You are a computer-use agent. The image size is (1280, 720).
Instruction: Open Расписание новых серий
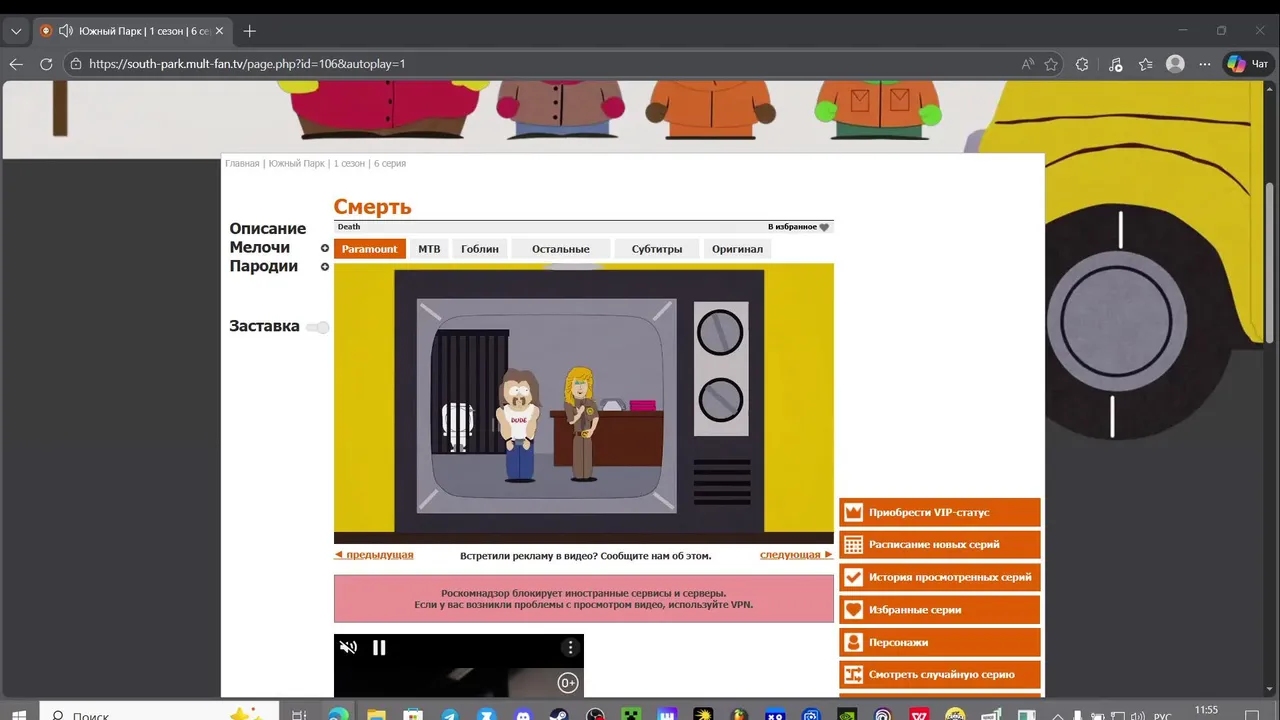point(940,545)
